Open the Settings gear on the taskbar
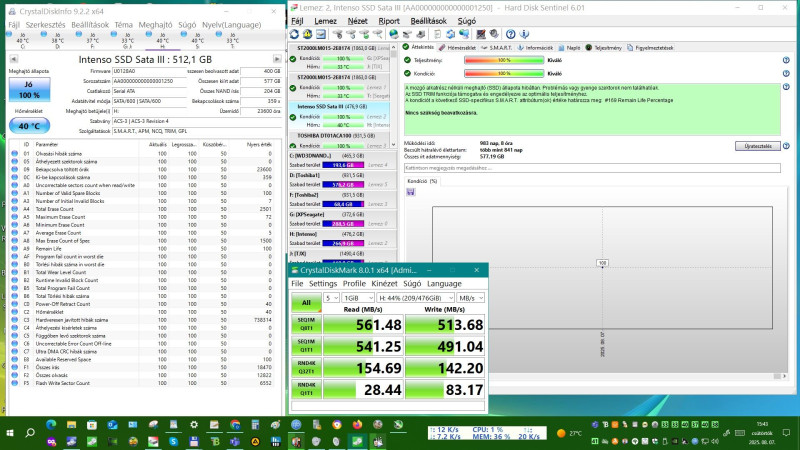Screen dimensions: 800x450 pos(194,424)
